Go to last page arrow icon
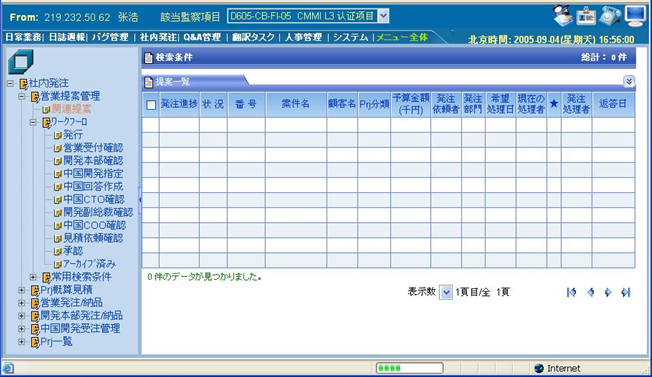The width and height of the screenshot is (652, 377). [626, 292]
